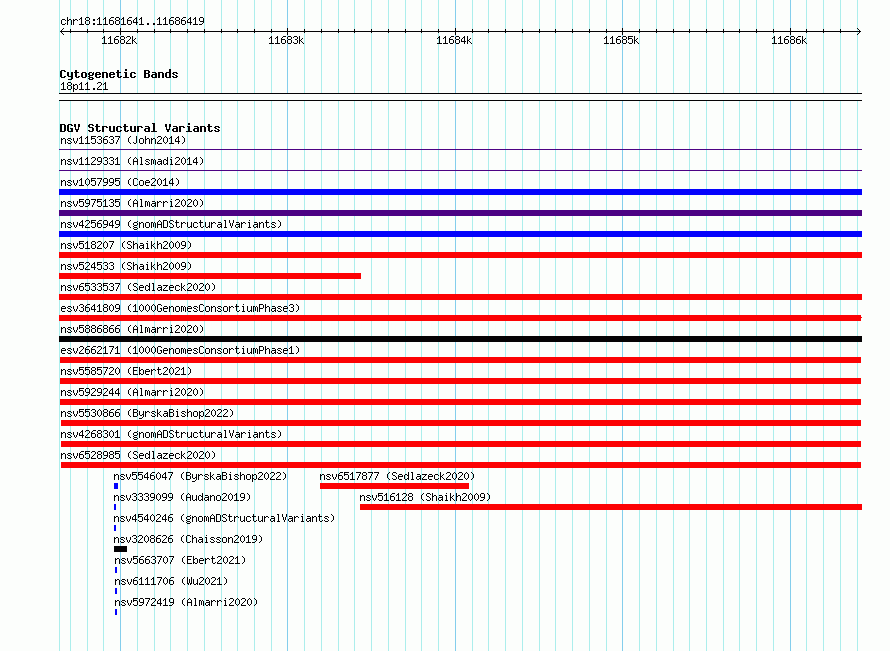Viewport: 890px width, 651px height.
Task: Select the nsv5929244 (Almarri2020) label
Action: click(x=132, y=392)
